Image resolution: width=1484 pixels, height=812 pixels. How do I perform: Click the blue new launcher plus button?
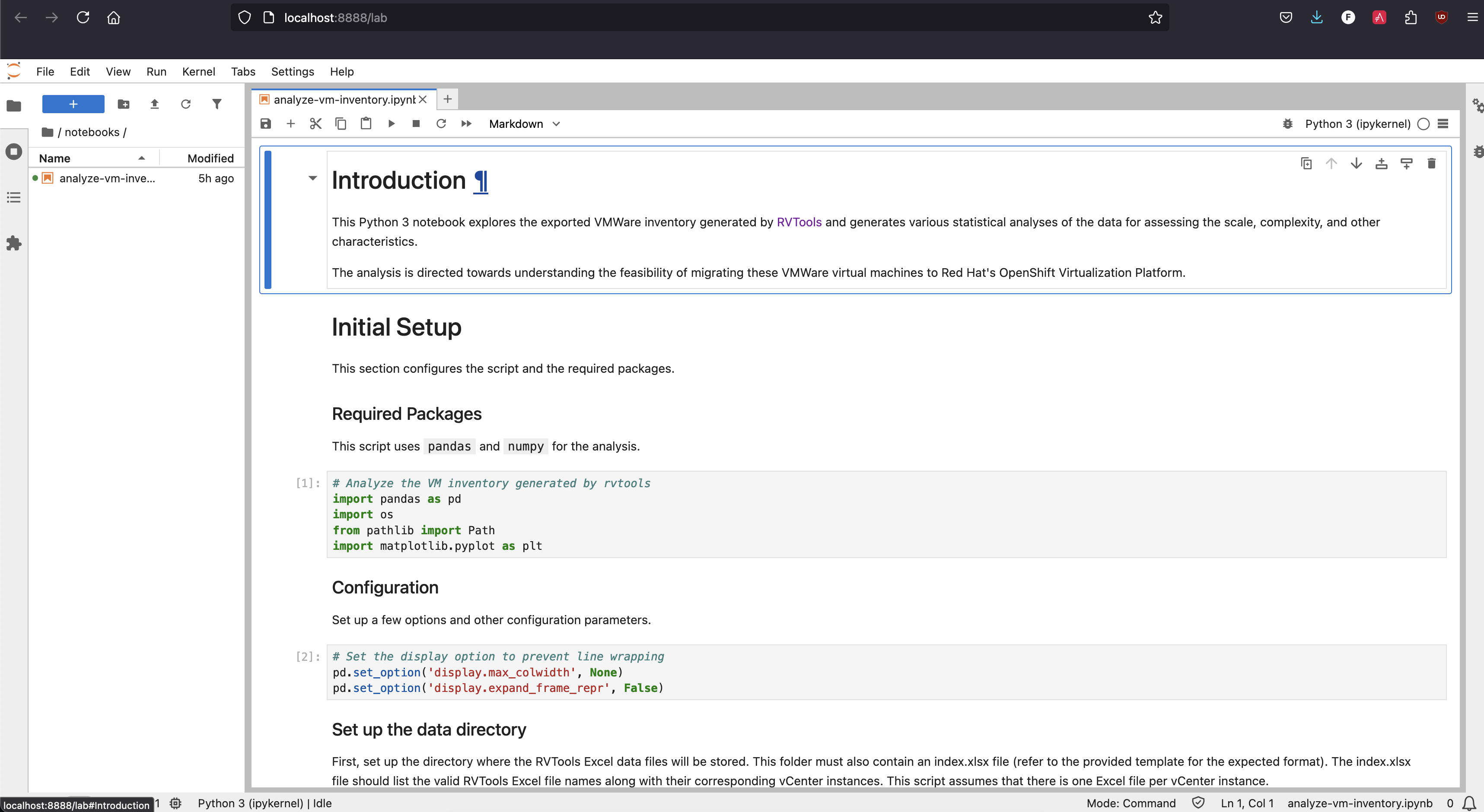click(x=73, y=104)
